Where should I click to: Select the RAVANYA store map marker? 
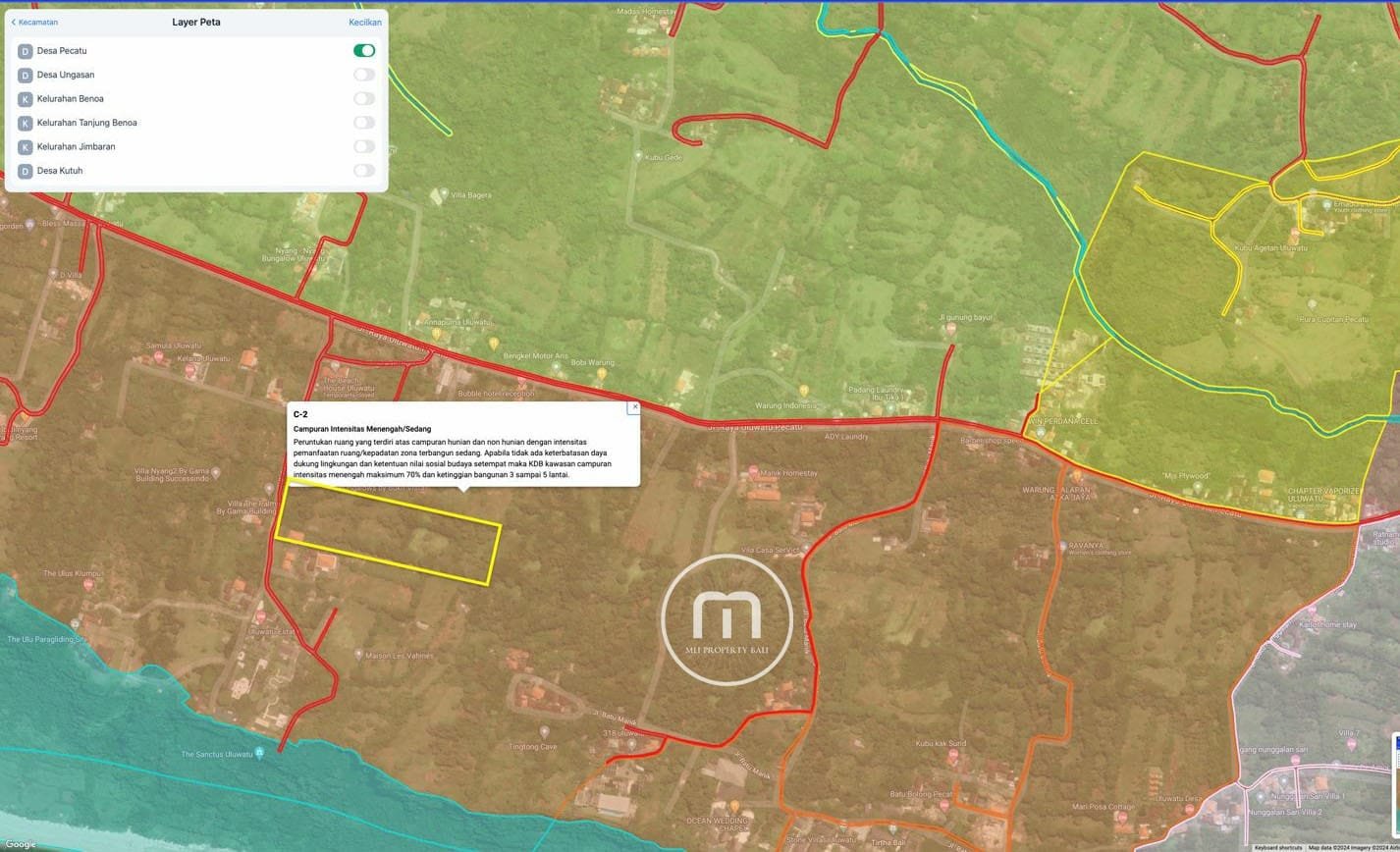click(x=1062, y=546)
